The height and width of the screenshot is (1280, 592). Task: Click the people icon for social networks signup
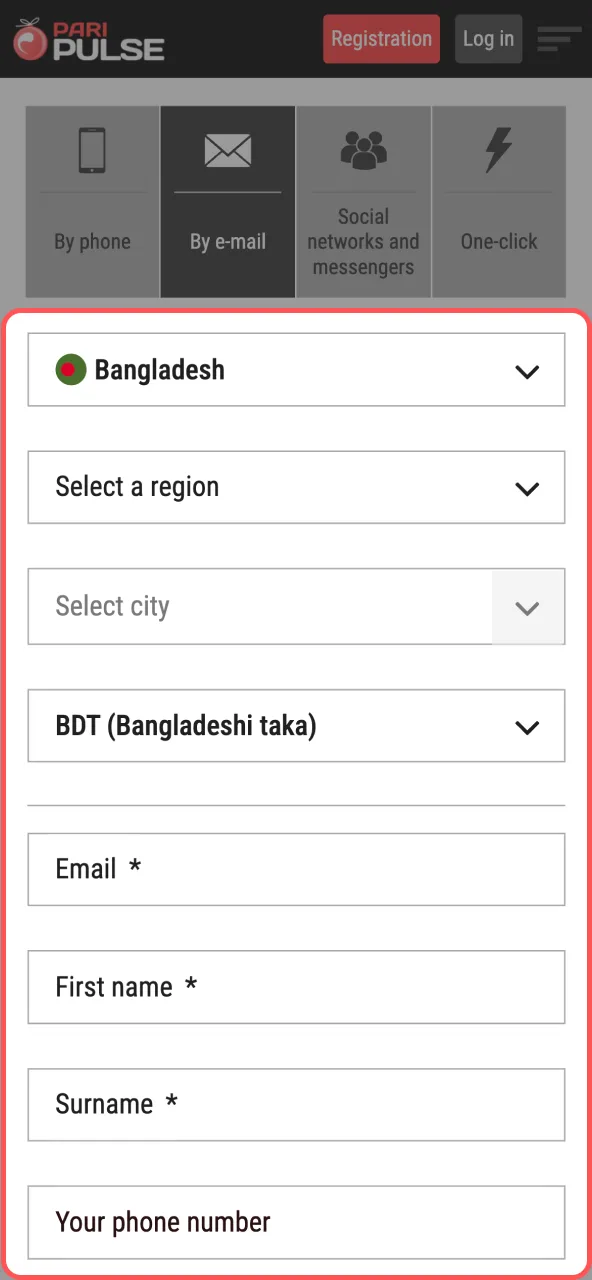pyautogui.click(x=363, y=148)
